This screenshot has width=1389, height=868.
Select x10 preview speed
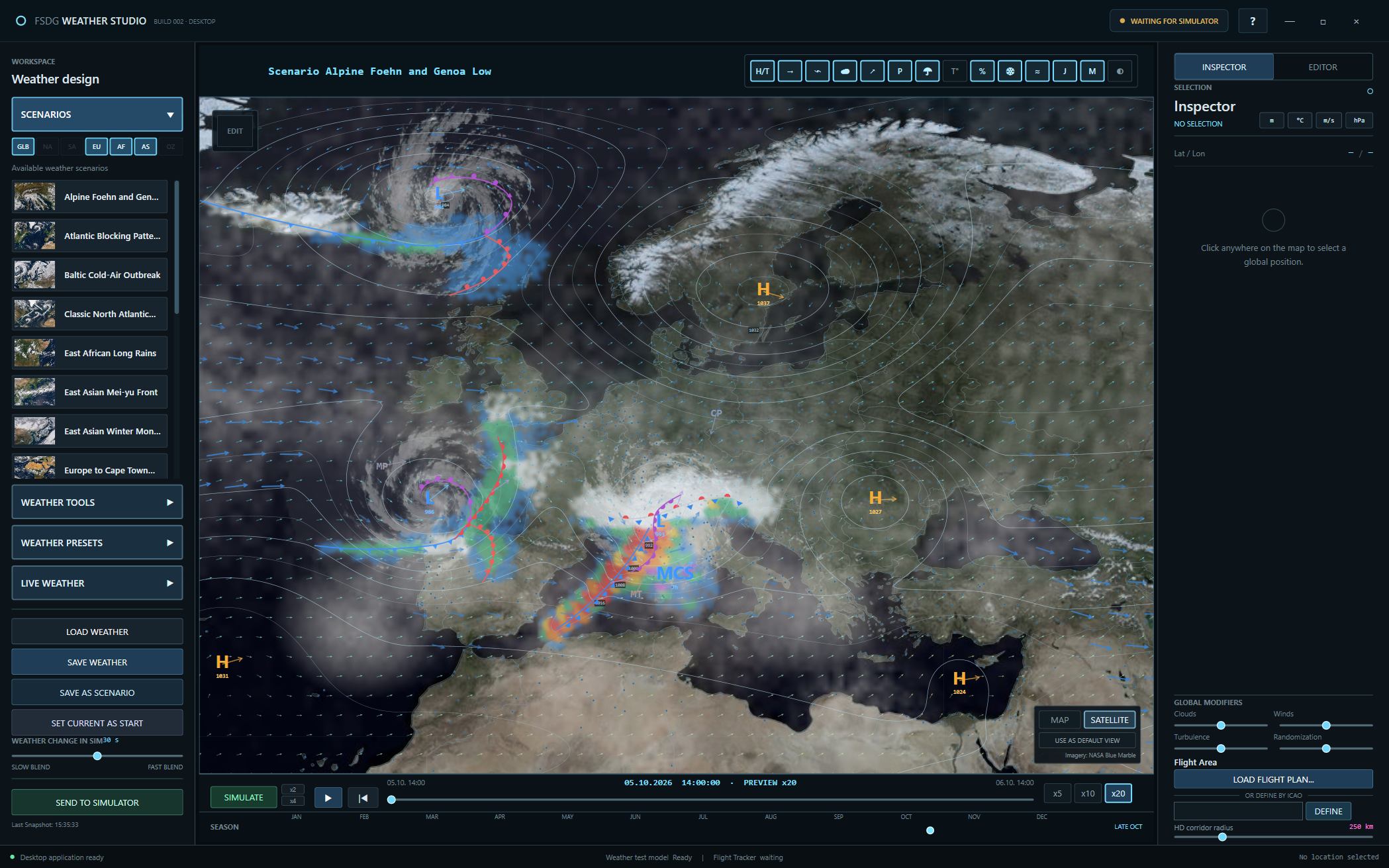[x=1088, y=794]
